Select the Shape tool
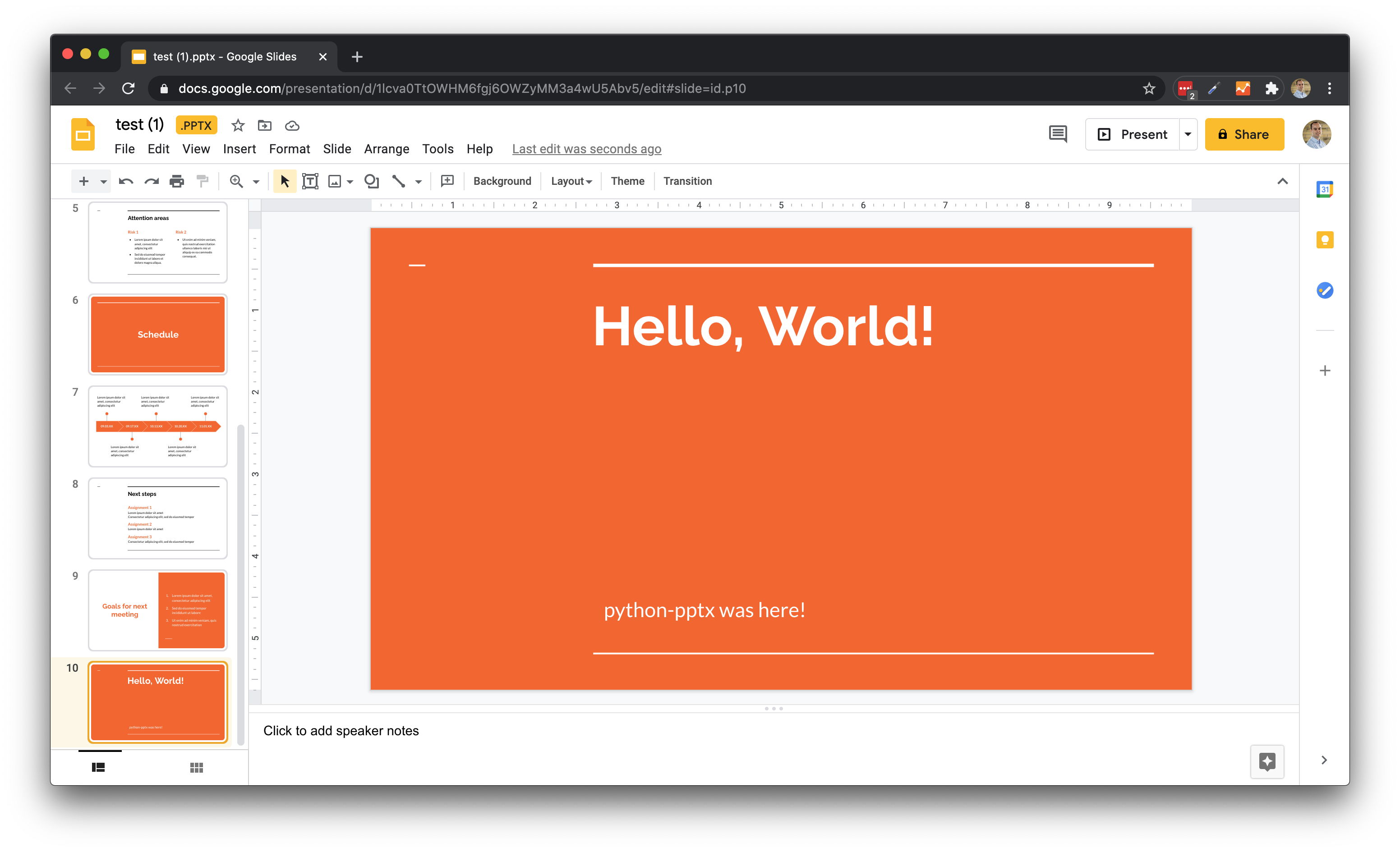Image resolution: width=1400 pixels, height=852 pixels. tap(372, 181)
